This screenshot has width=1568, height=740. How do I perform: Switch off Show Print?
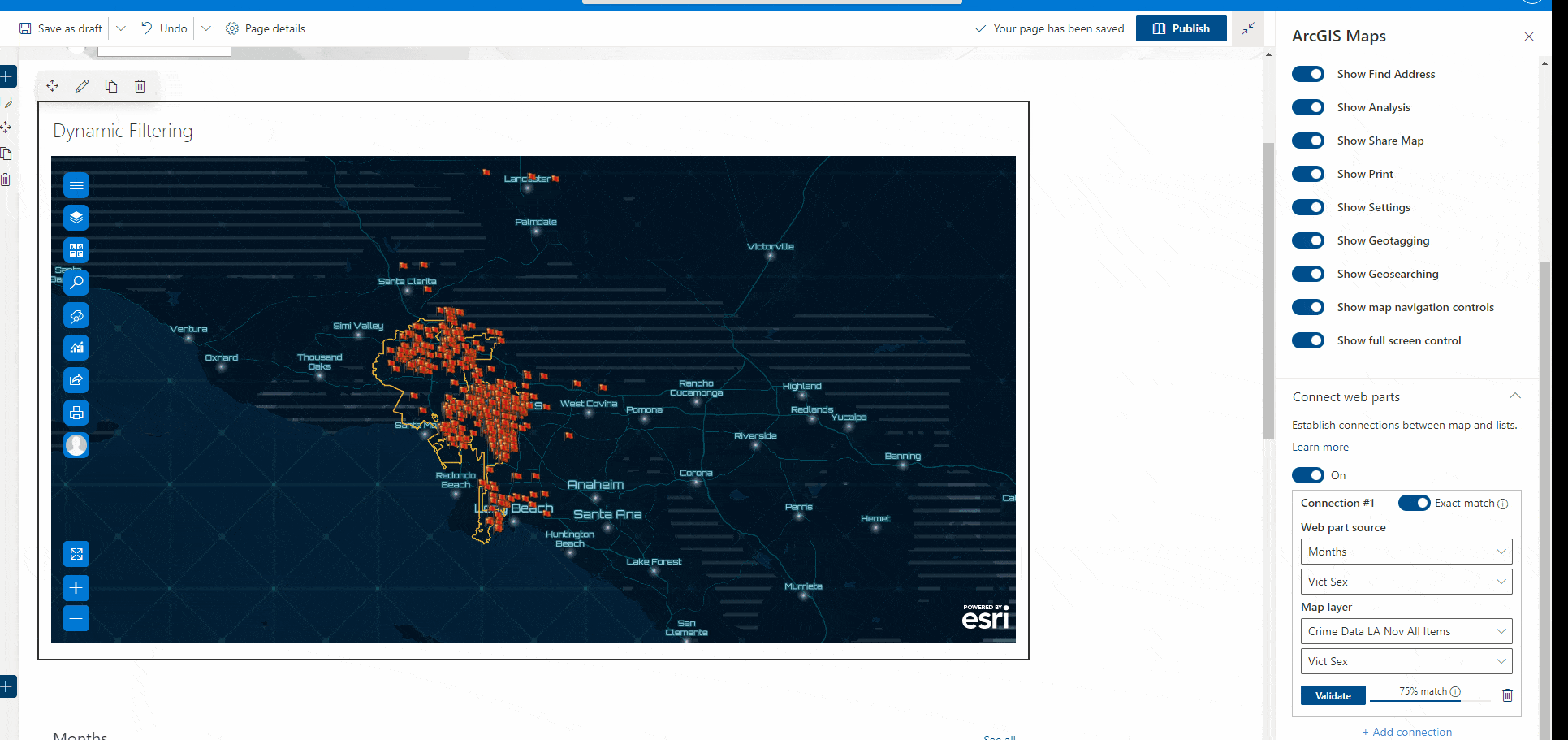coord(1308,174)
